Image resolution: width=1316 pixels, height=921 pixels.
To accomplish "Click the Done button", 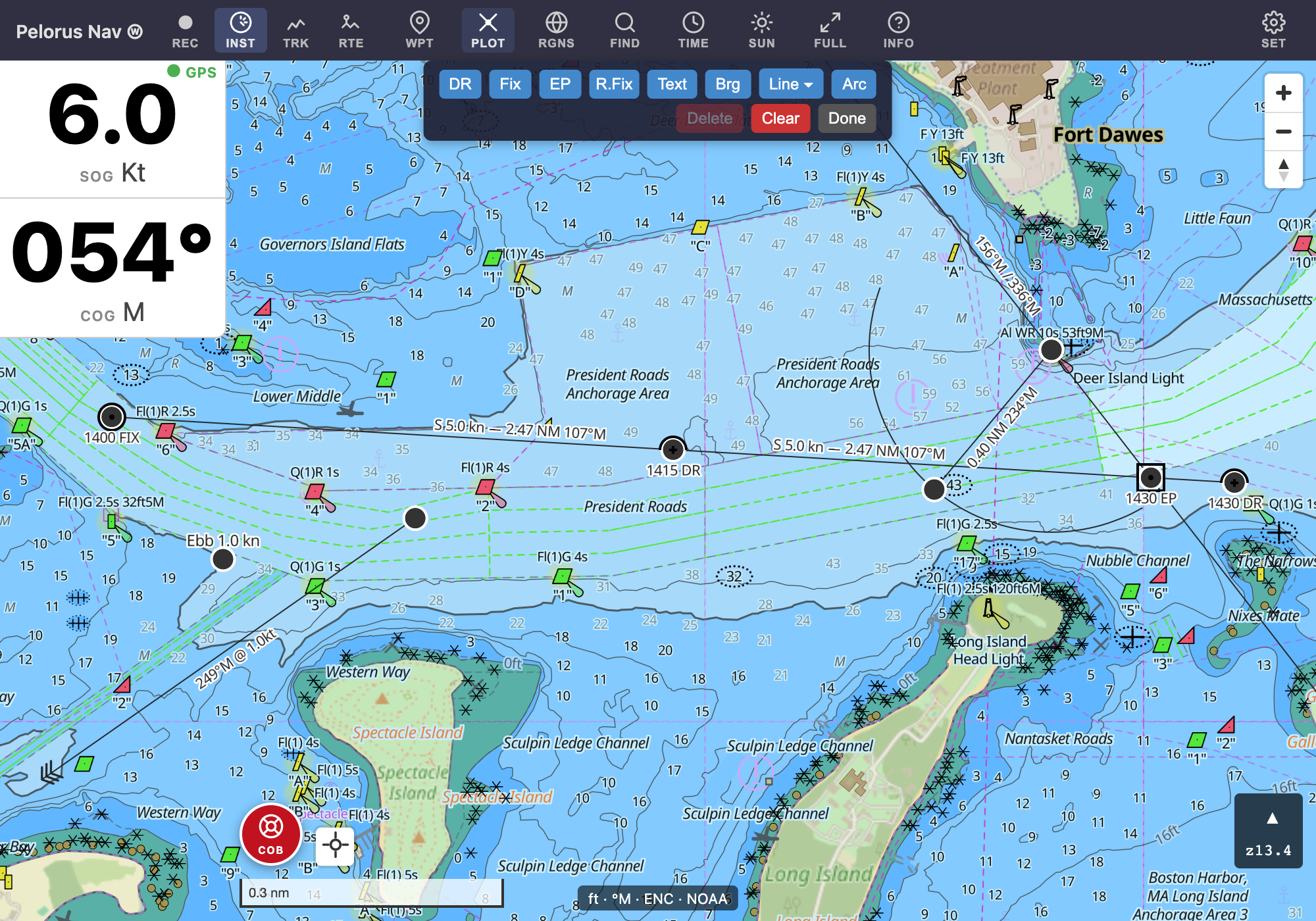I will coord(847,118).
